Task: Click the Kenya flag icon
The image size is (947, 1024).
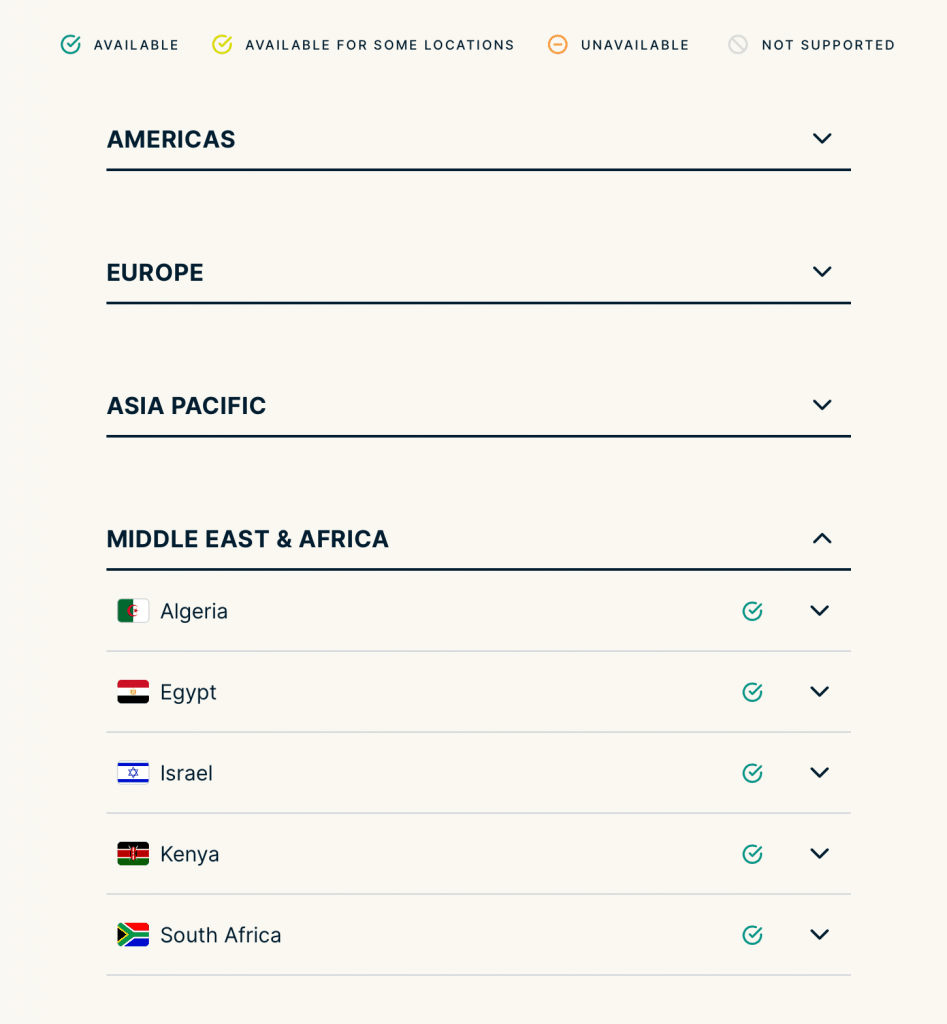Action: click(x=132, y=853)
